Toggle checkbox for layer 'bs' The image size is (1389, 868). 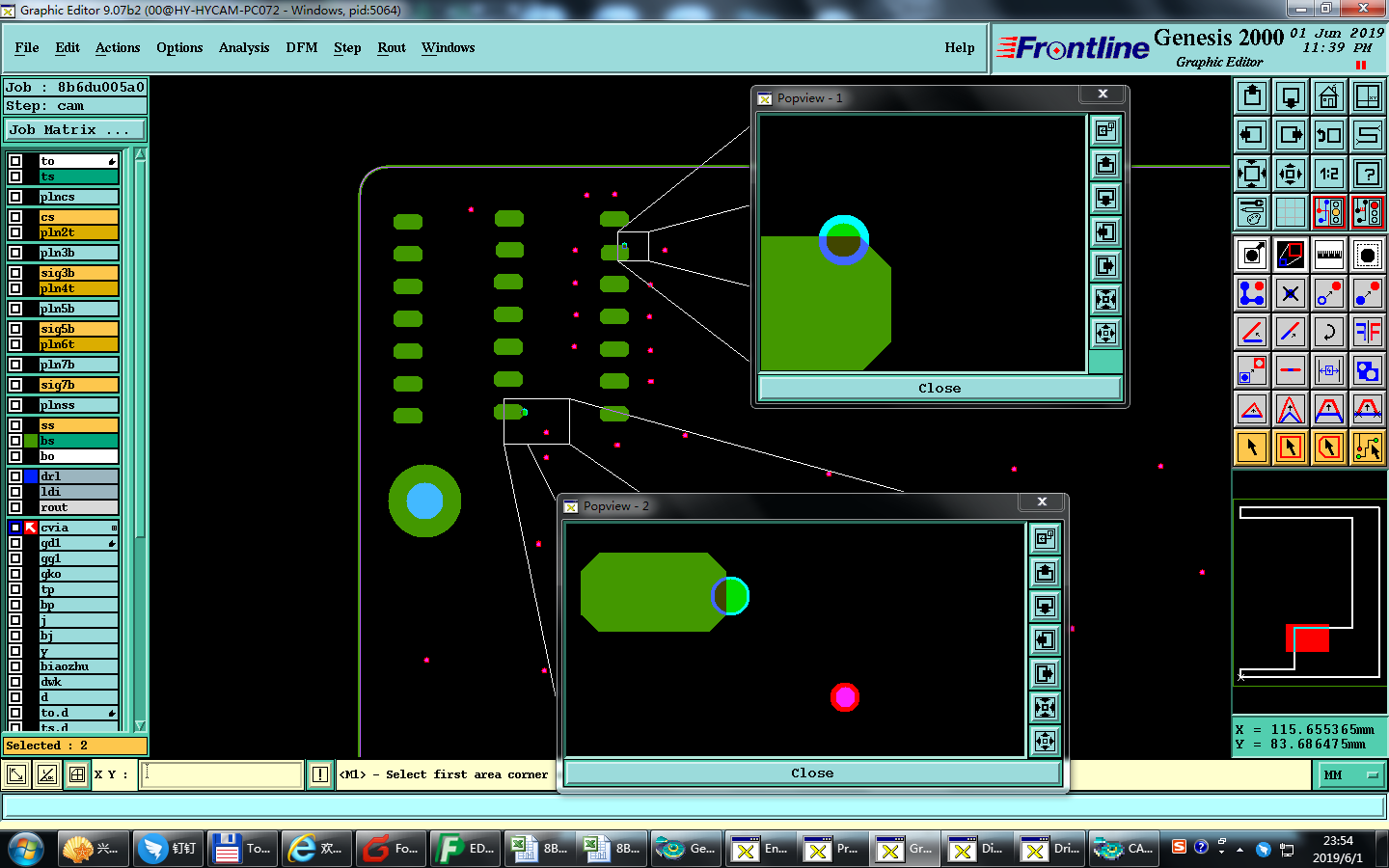tap(15, 441)
